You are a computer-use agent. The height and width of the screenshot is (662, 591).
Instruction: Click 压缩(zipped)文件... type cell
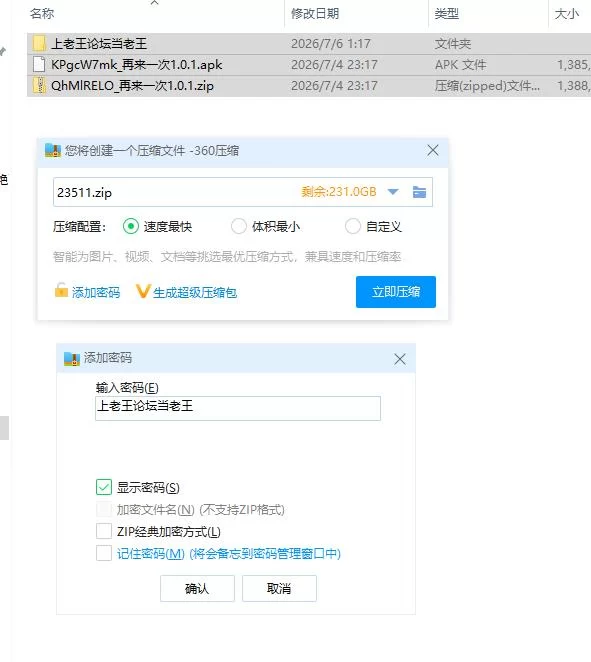tap(487, 86)
